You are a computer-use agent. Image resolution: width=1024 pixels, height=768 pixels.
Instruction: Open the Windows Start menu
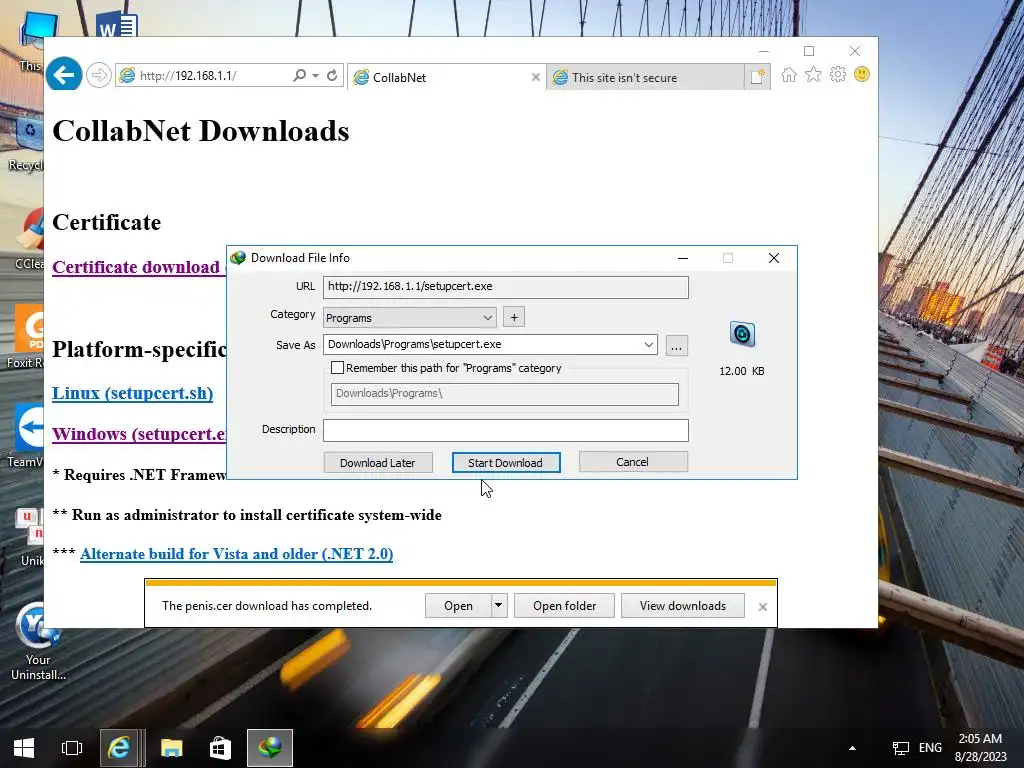pyautogui.click(x=24, y=748)
